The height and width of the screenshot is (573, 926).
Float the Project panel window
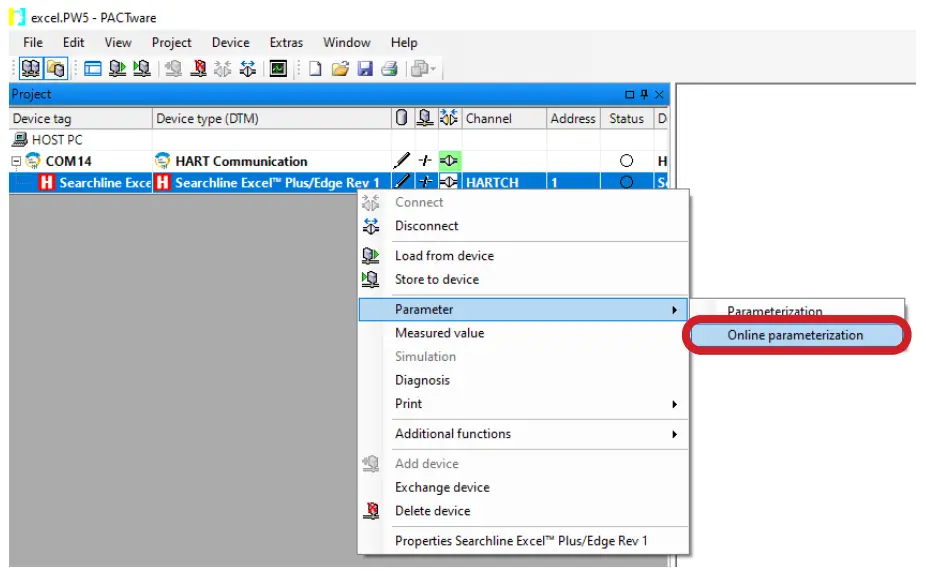point(630,94)
